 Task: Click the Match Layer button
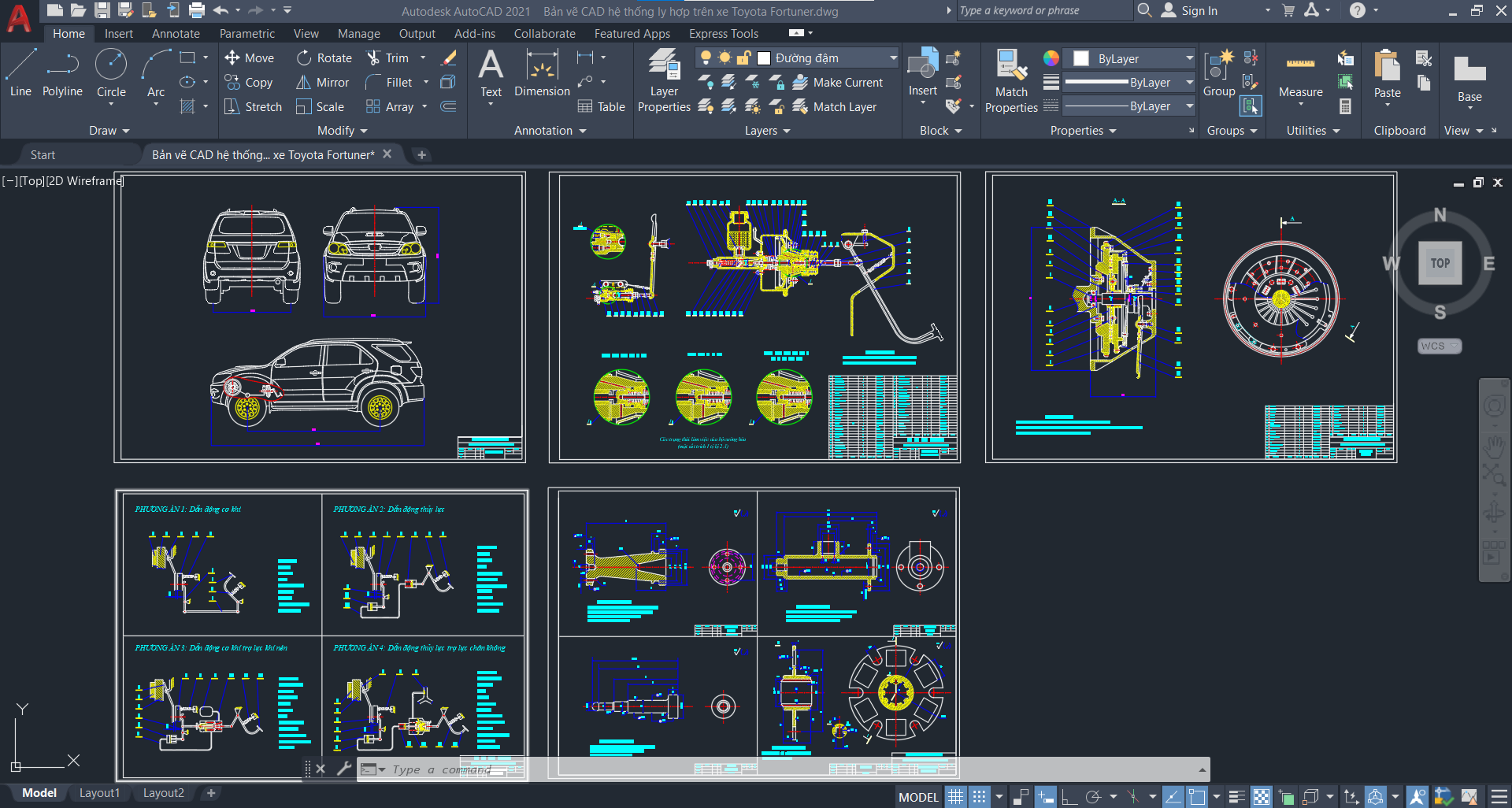(x=834, y=106)
